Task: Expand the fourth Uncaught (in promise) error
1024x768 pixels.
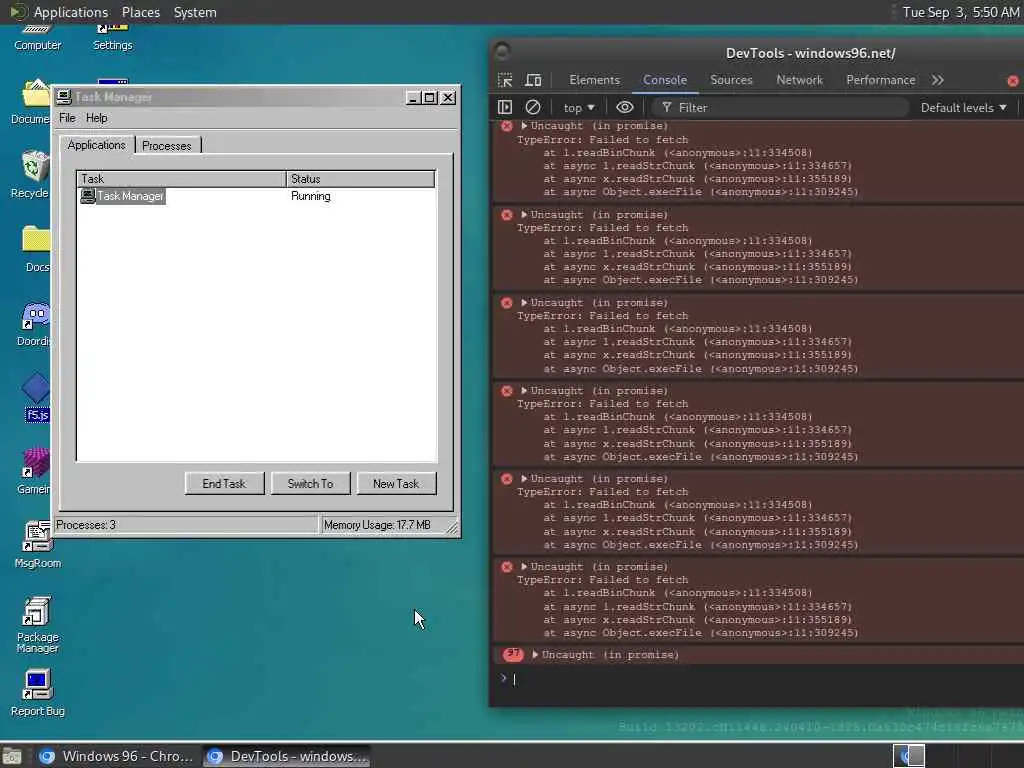Action: coord(524,391)
